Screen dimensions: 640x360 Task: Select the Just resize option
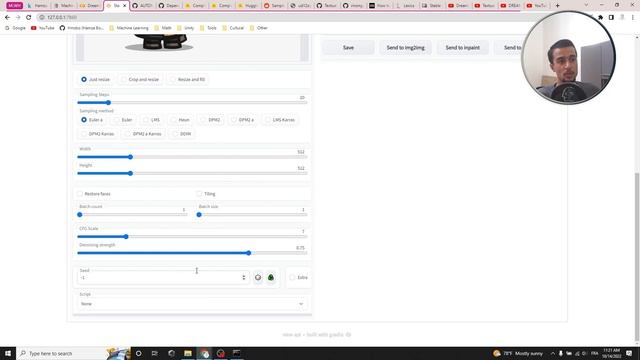click(x=96, y=79)
